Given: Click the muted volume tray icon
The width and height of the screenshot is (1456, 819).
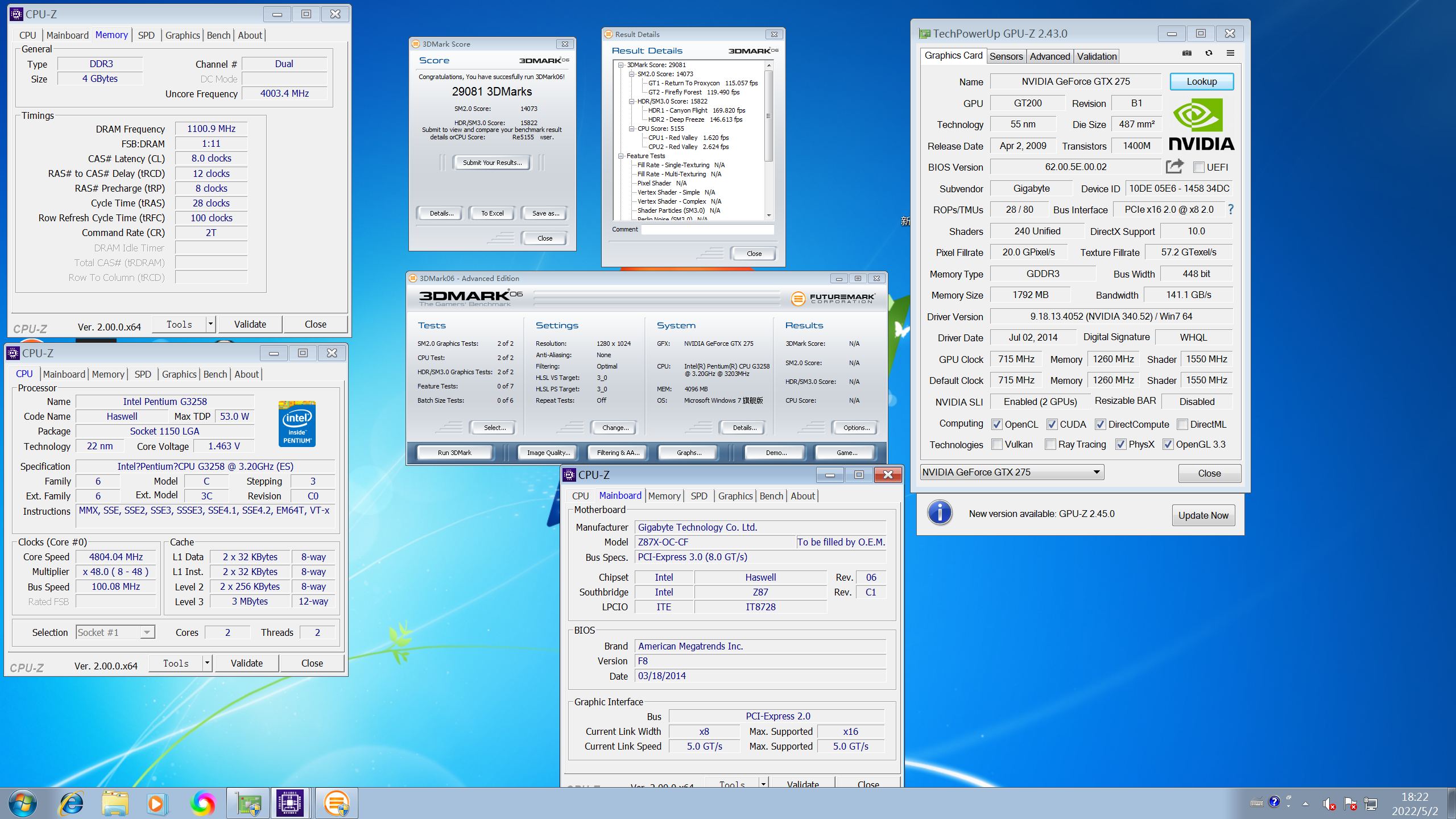Looking at the screenshot, I should pos(1329,804).
